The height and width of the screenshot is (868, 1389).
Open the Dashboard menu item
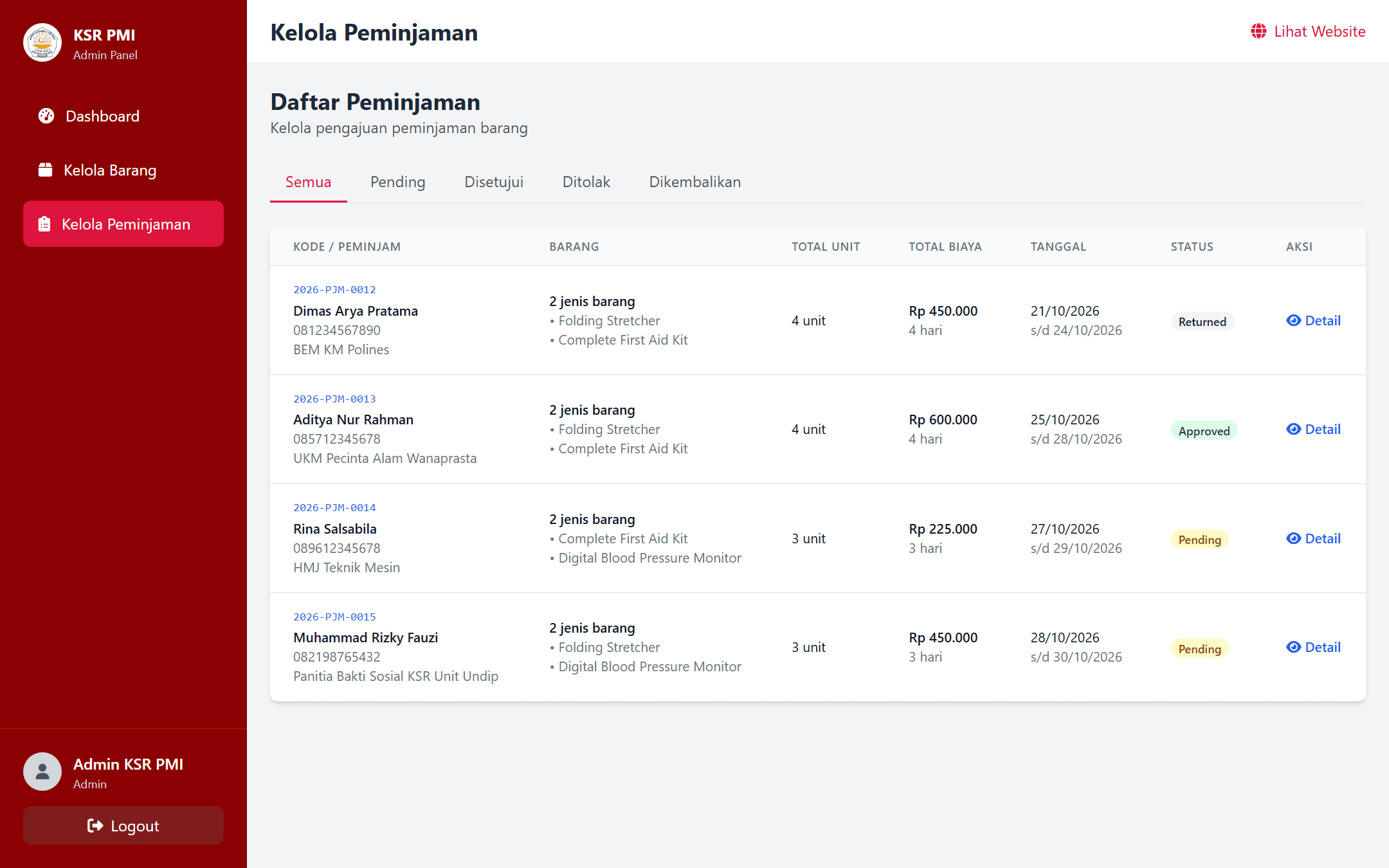[x=123, y=116]
